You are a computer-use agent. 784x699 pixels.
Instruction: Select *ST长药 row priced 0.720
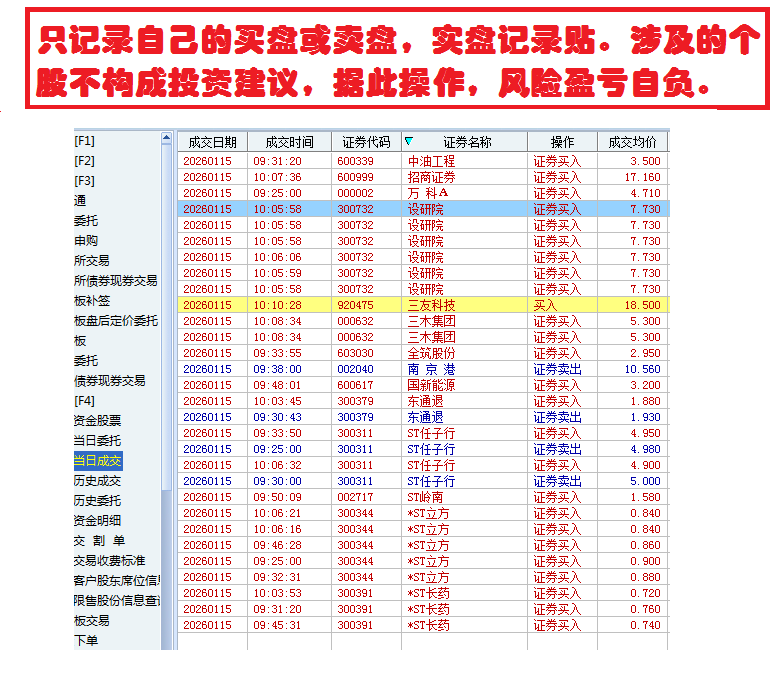(x=423, y=593)
